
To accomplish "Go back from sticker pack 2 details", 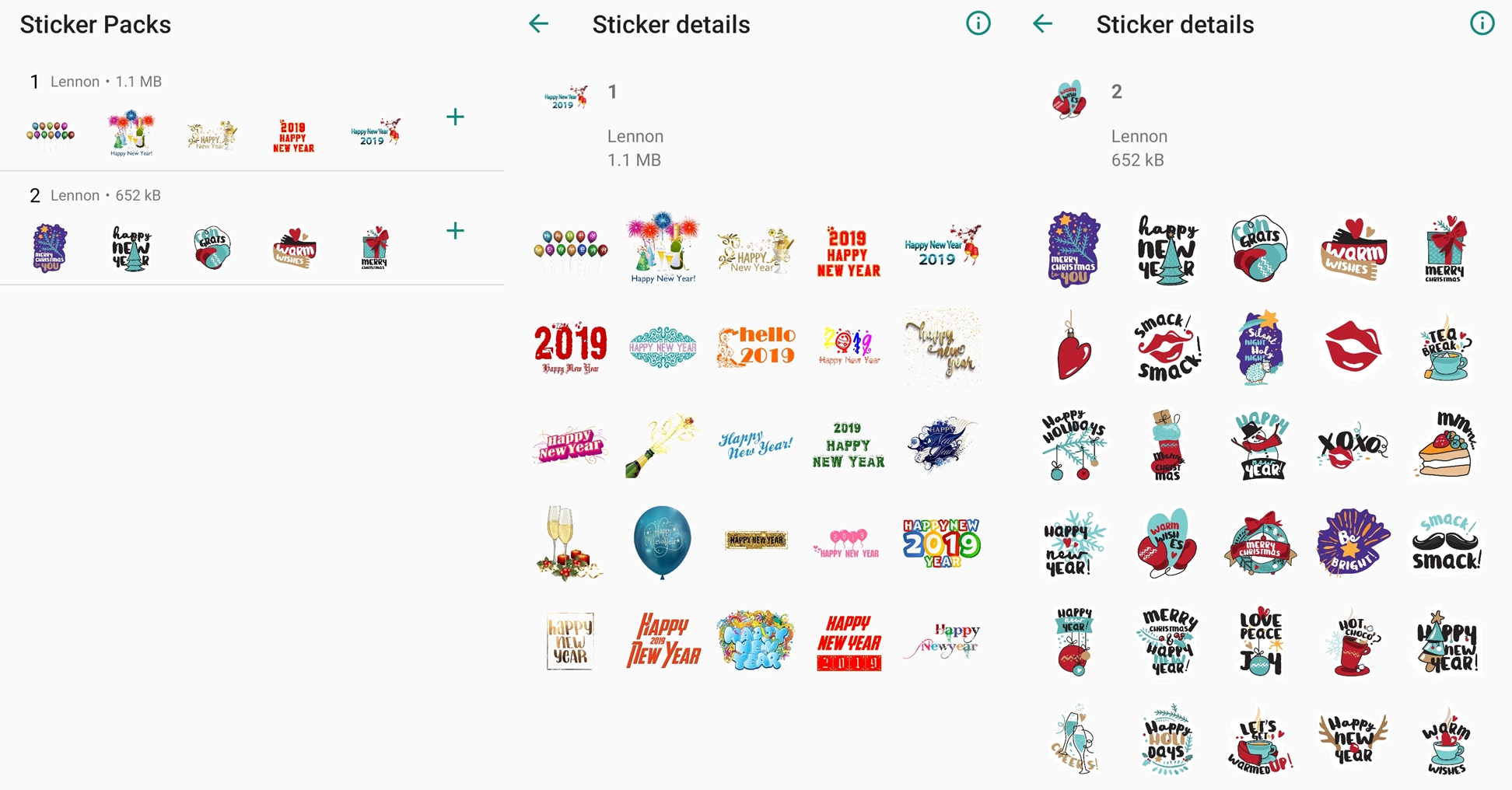I will (1042, 24).
